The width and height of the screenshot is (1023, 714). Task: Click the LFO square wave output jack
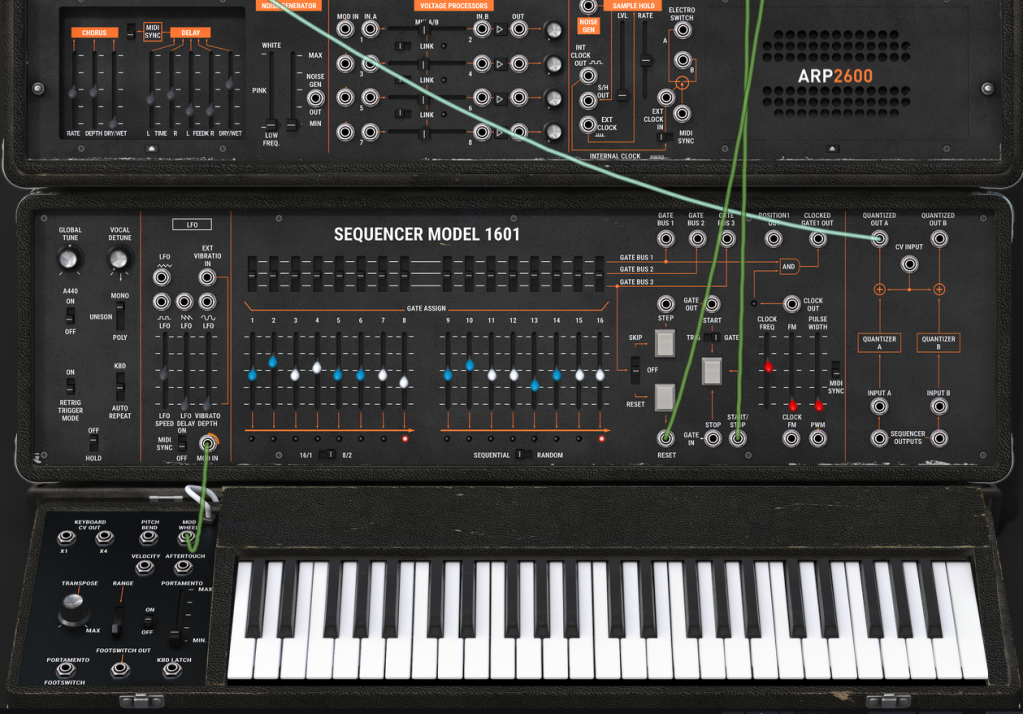click(x=162, y=302)
